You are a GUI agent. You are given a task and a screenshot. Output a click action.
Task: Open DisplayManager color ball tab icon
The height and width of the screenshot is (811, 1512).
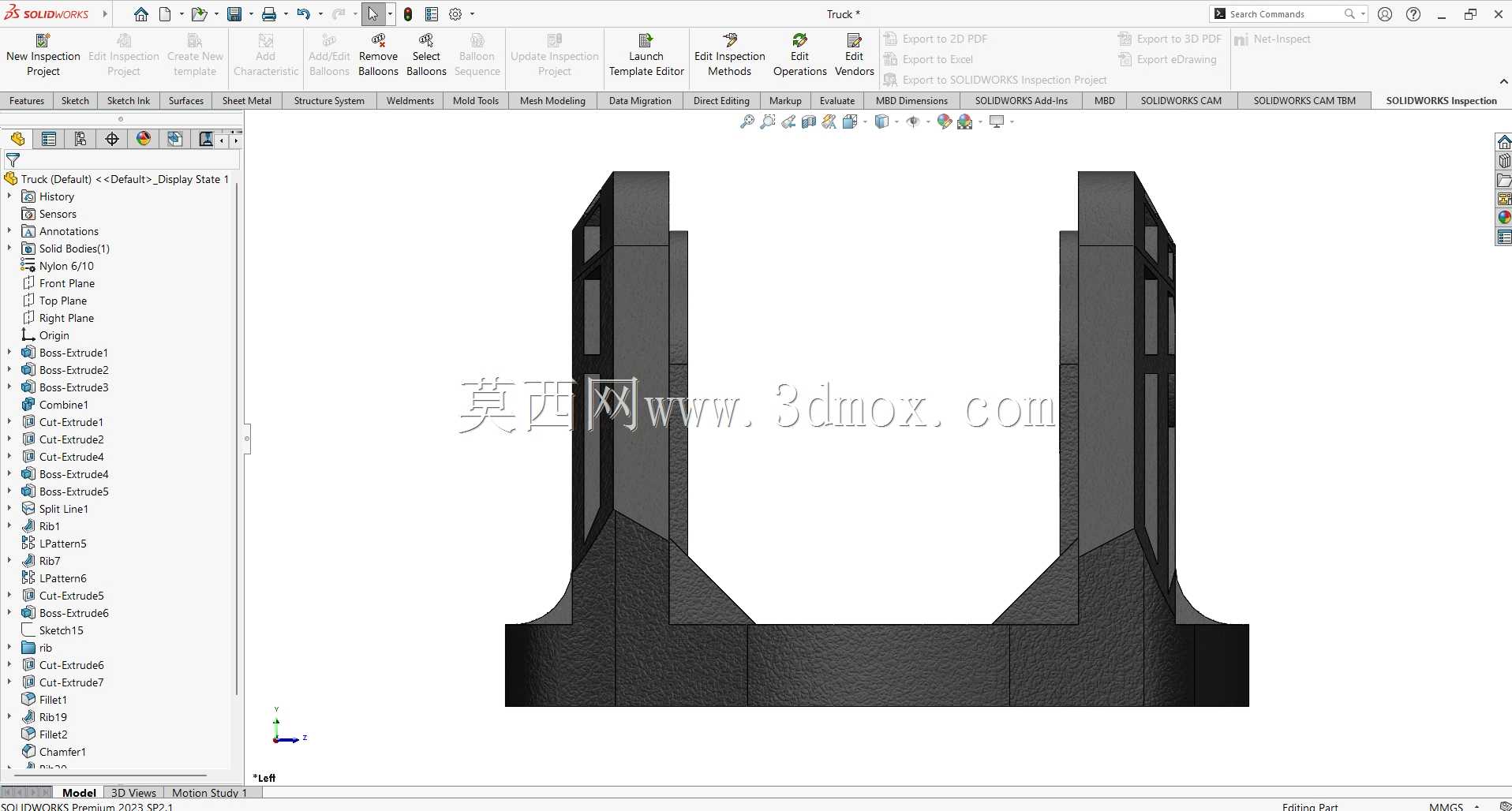click(144, 139)
